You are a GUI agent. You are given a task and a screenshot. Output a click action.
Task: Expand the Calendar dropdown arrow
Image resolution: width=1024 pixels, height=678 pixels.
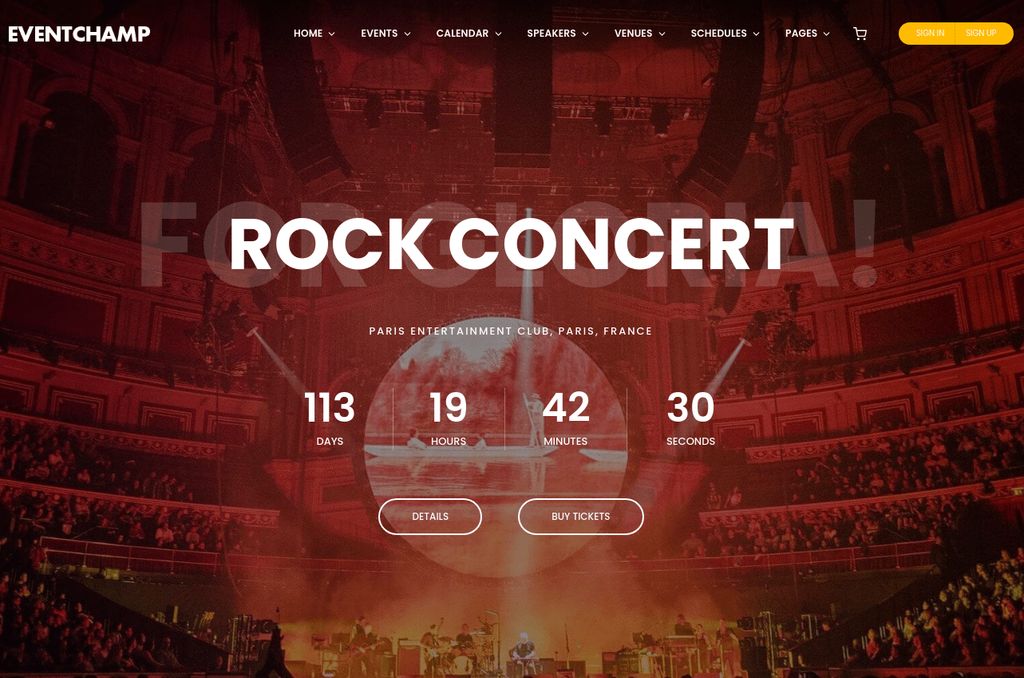(x=498, y=34)
